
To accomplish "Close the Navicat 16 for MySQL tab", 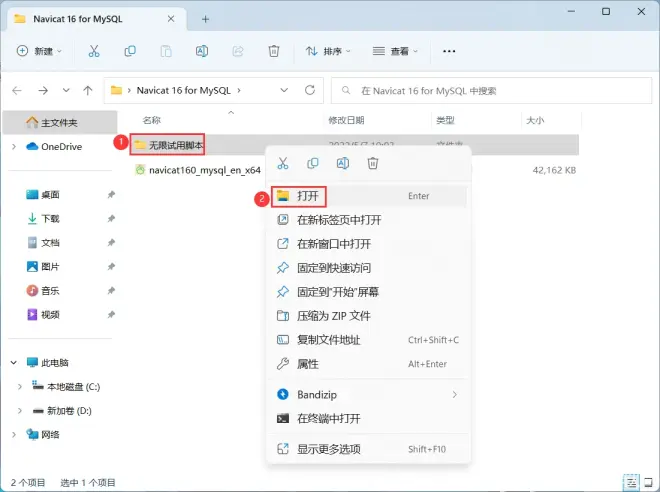I will (x=171, y=19).
